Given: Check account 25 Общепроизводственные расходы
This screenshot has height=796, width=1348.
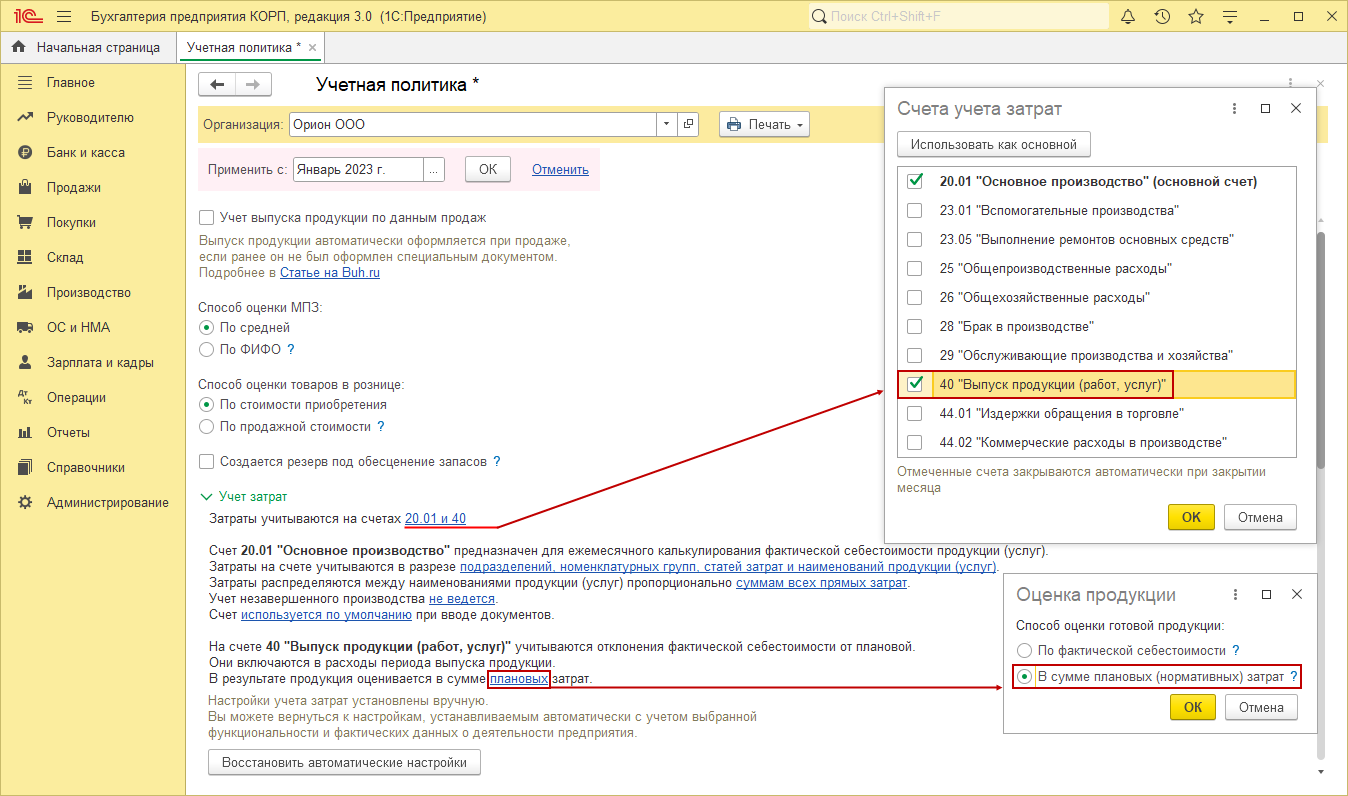Looking at the screenshot, I should tap(914, 269).
